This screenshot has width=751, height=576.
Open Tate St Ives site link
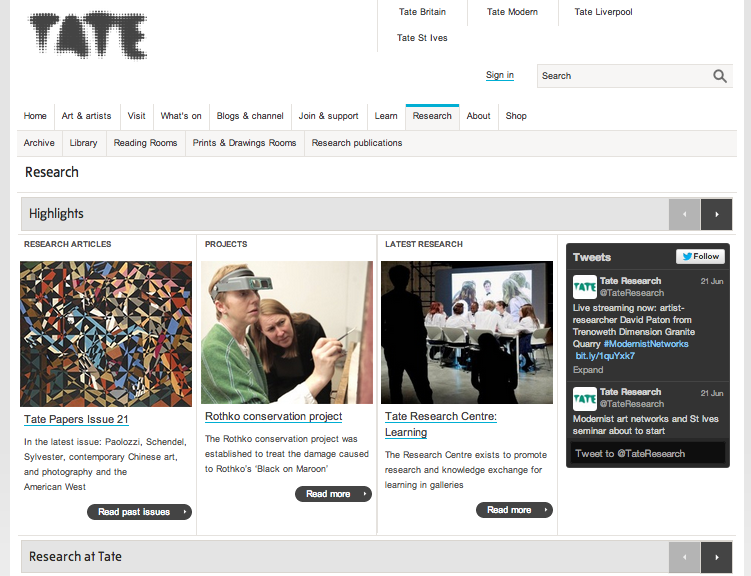click(x=422, y=38)
